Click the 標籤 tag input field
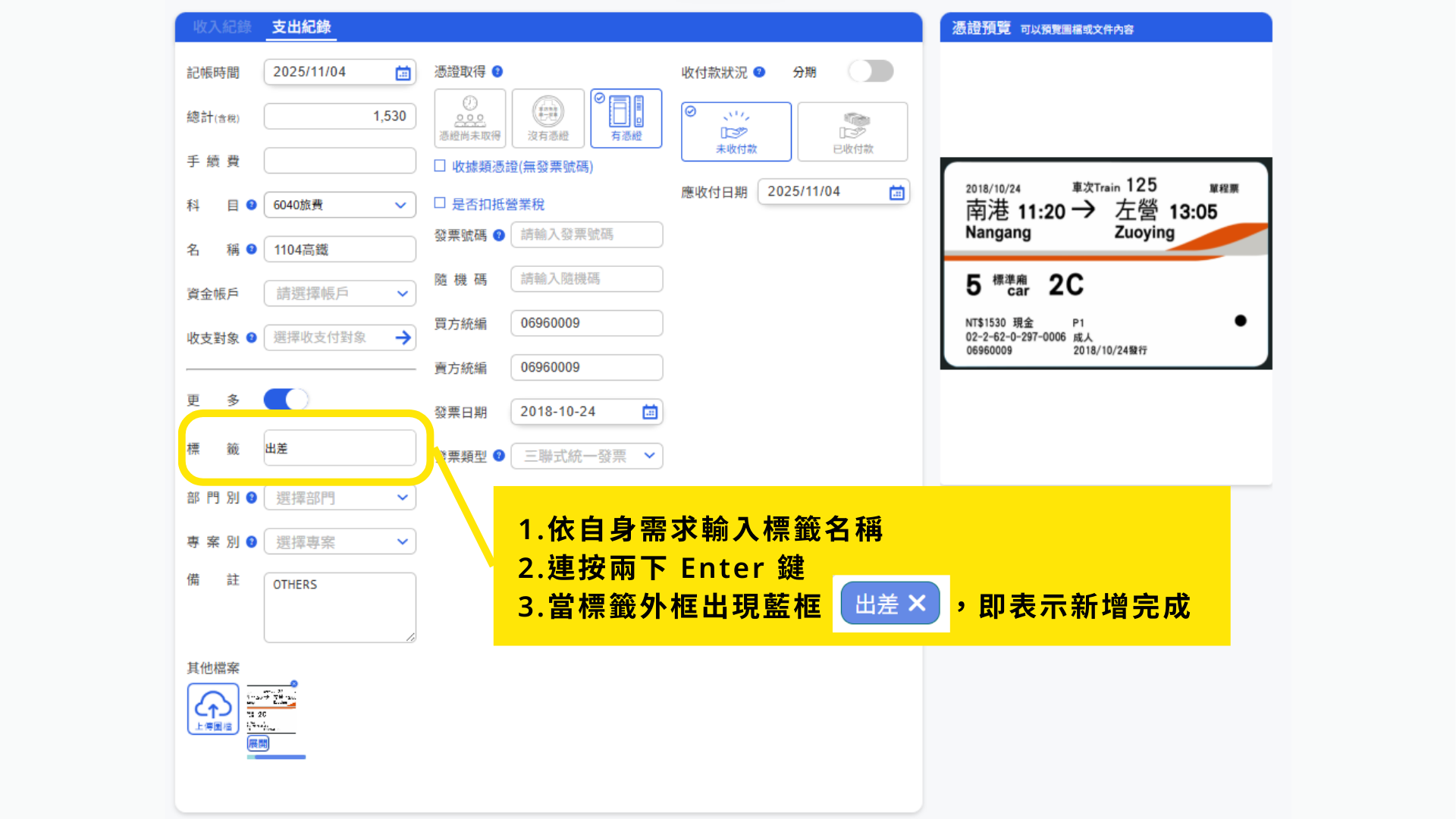The width and height of the screenshot is (1456, 819). point(340,448)
